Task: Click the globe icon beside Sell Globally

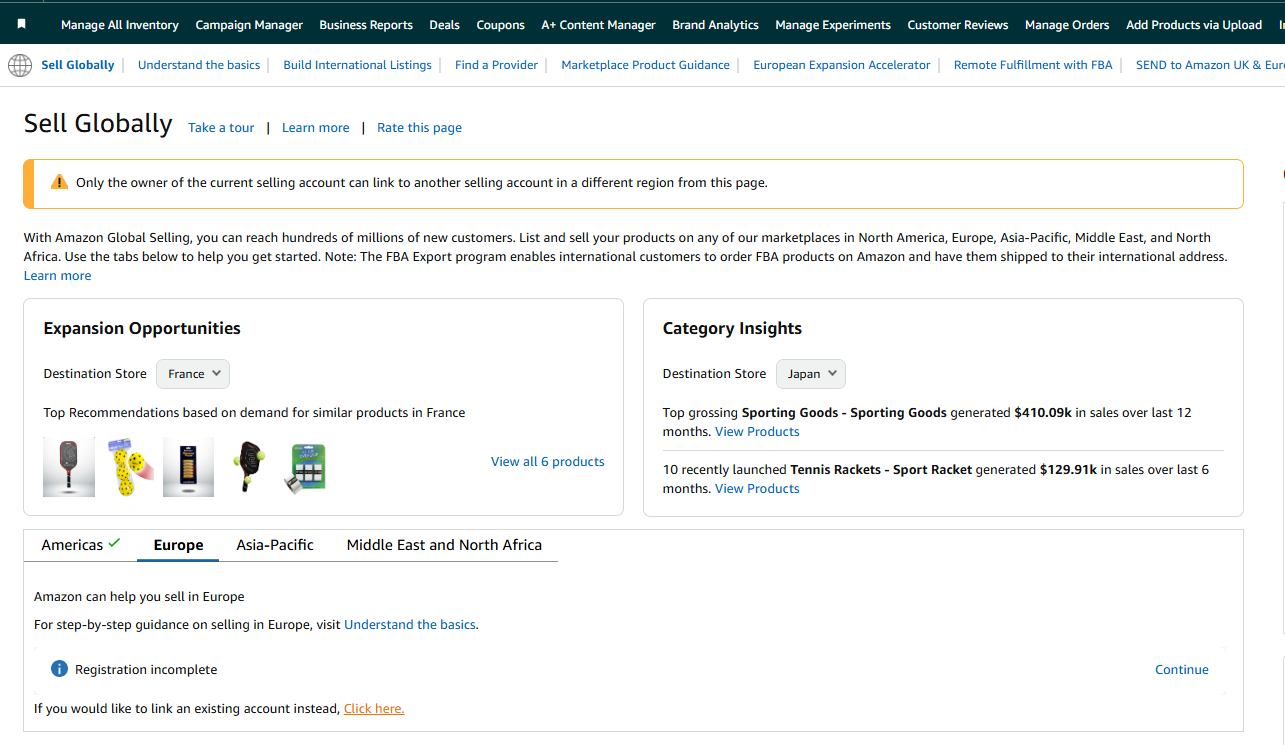Action: tap(20, 65)
